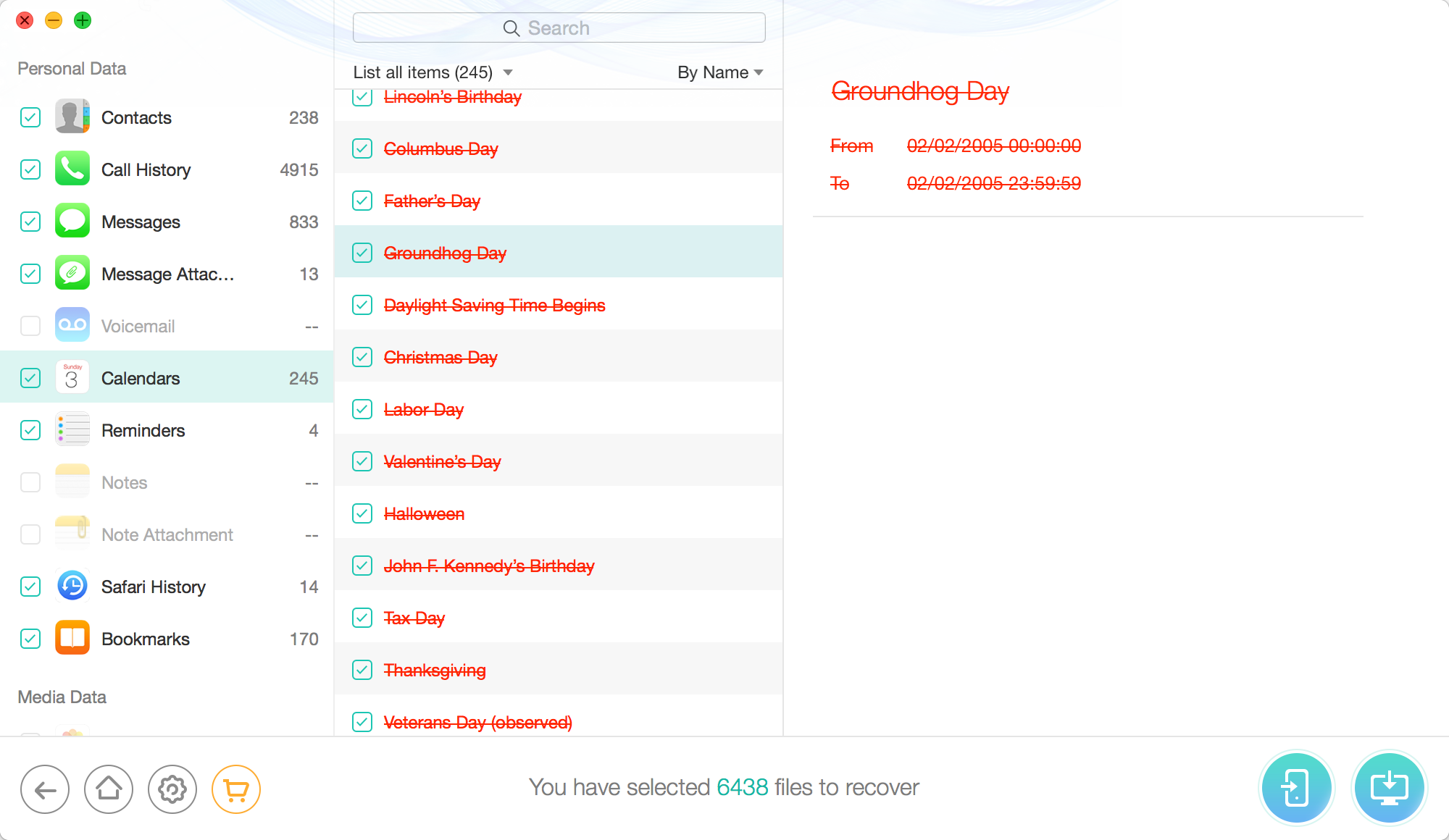The width and height of the screenshot is (1449, 840).
Task: Open the Home screen icon
Action: click(109, 789)
